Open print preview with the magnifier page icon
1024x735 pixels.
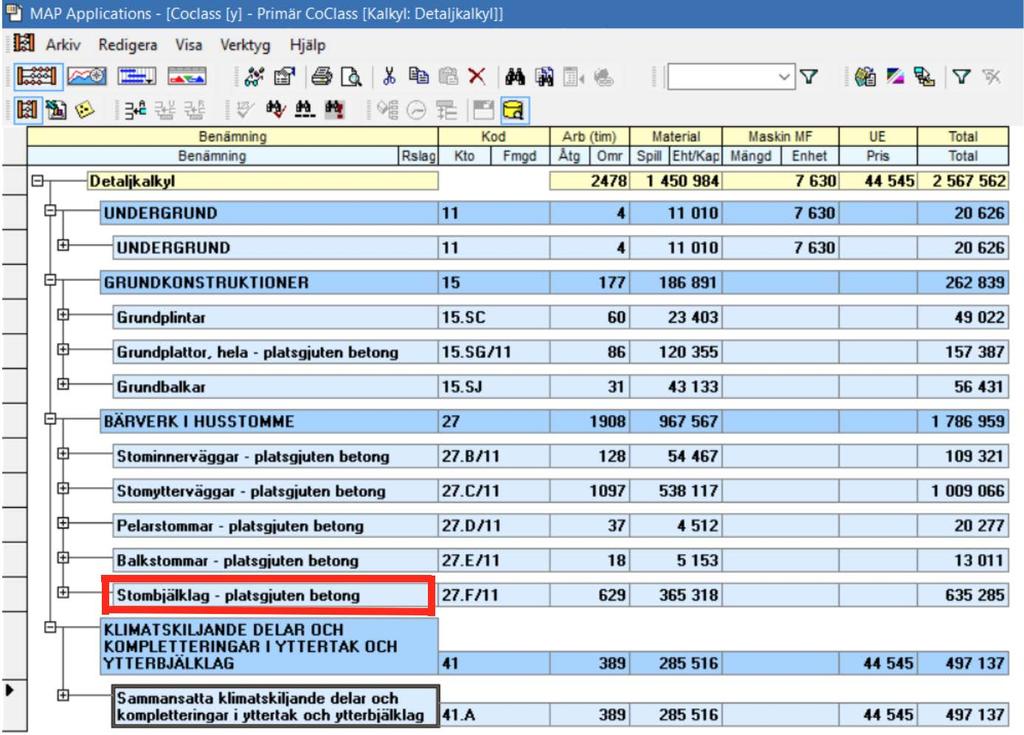pyautogui.click(x=351, y=76)
